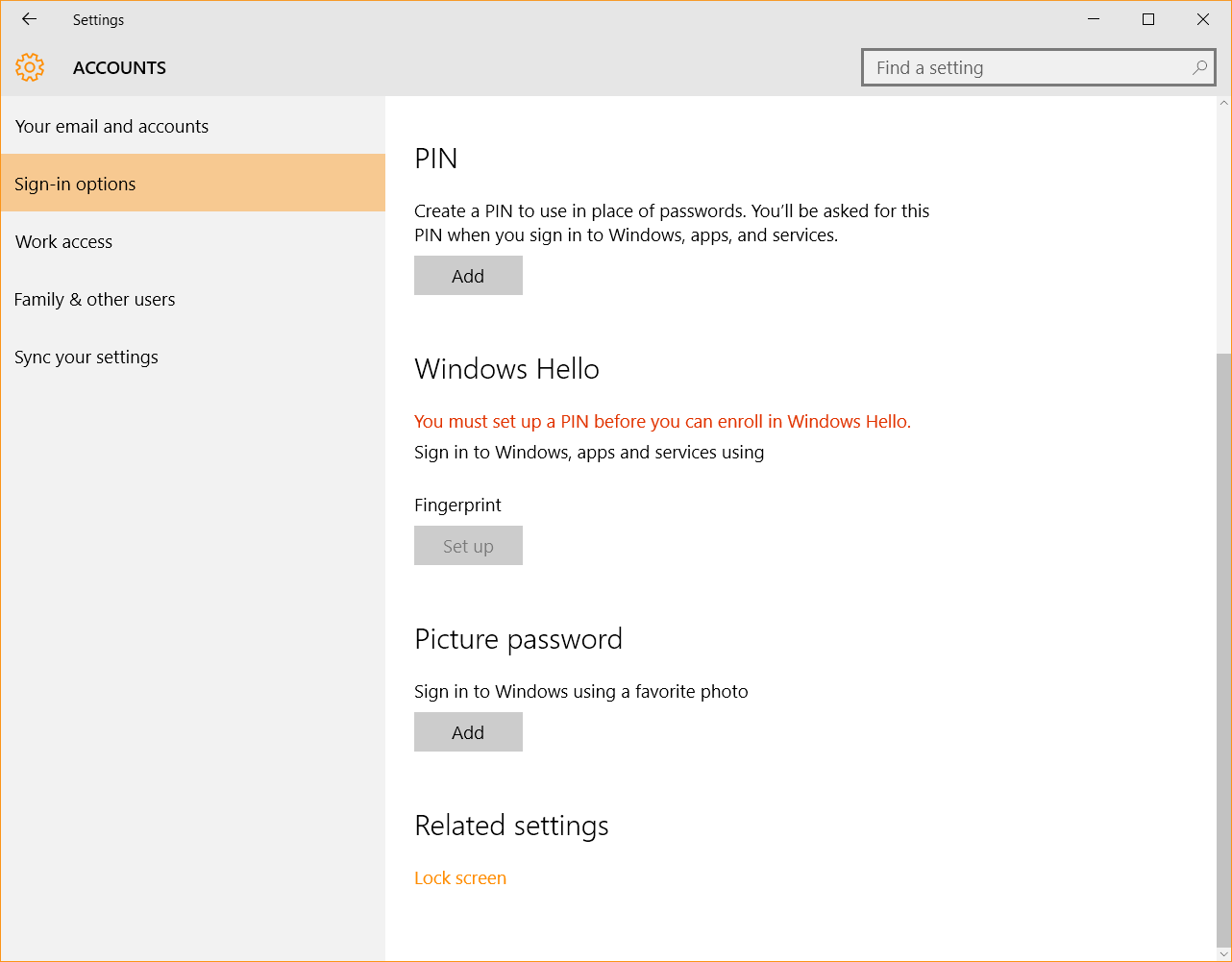Click the Windows Hello heading

(506, 369)
